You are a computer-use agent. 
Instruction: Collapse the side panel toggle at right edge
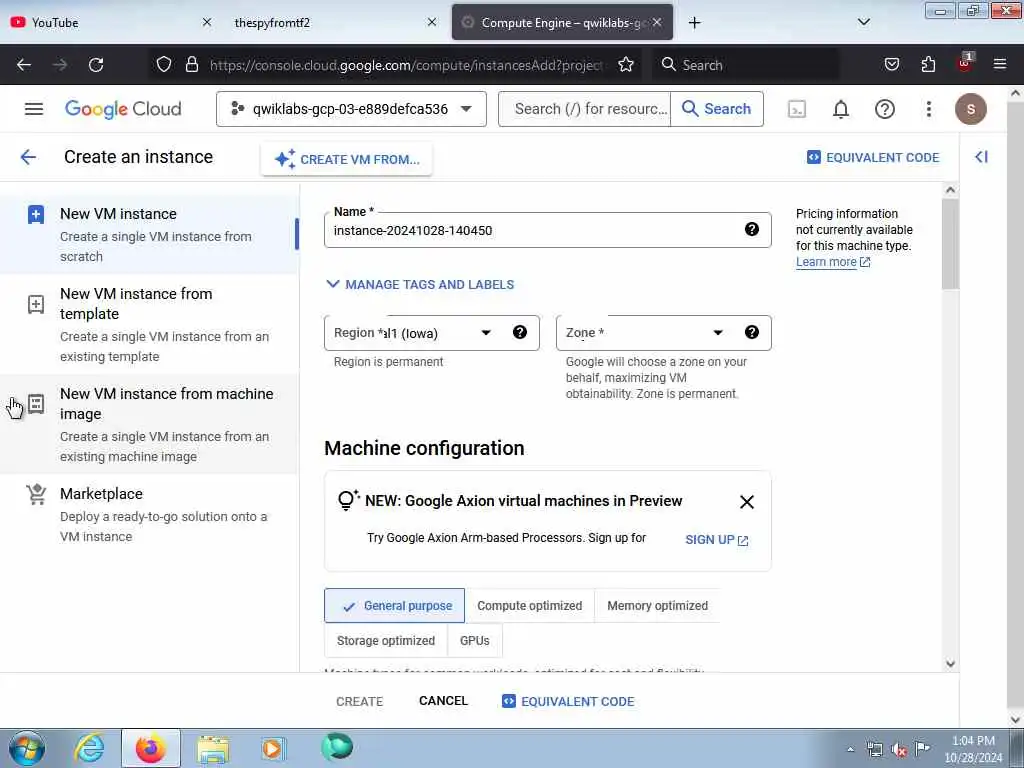[981, 157]
